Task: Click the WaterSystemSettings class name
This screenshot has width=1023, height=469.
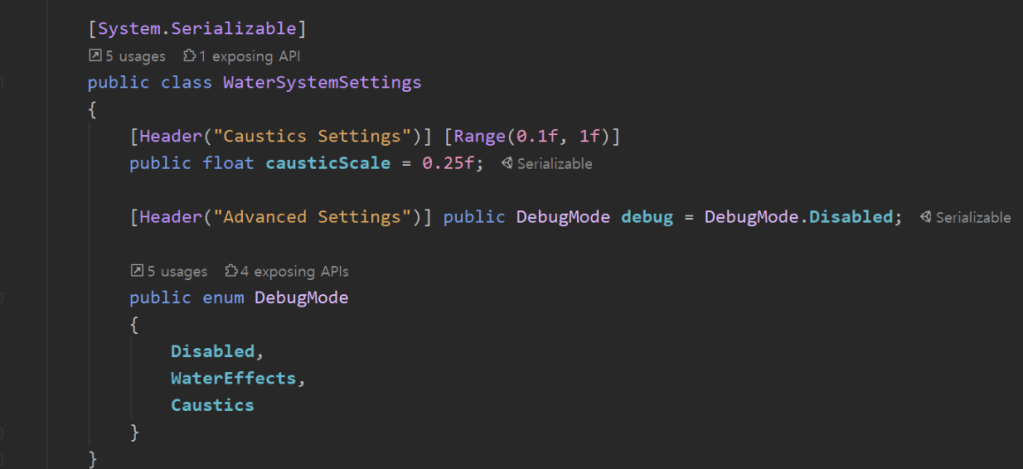Action: tap(322, 82)
